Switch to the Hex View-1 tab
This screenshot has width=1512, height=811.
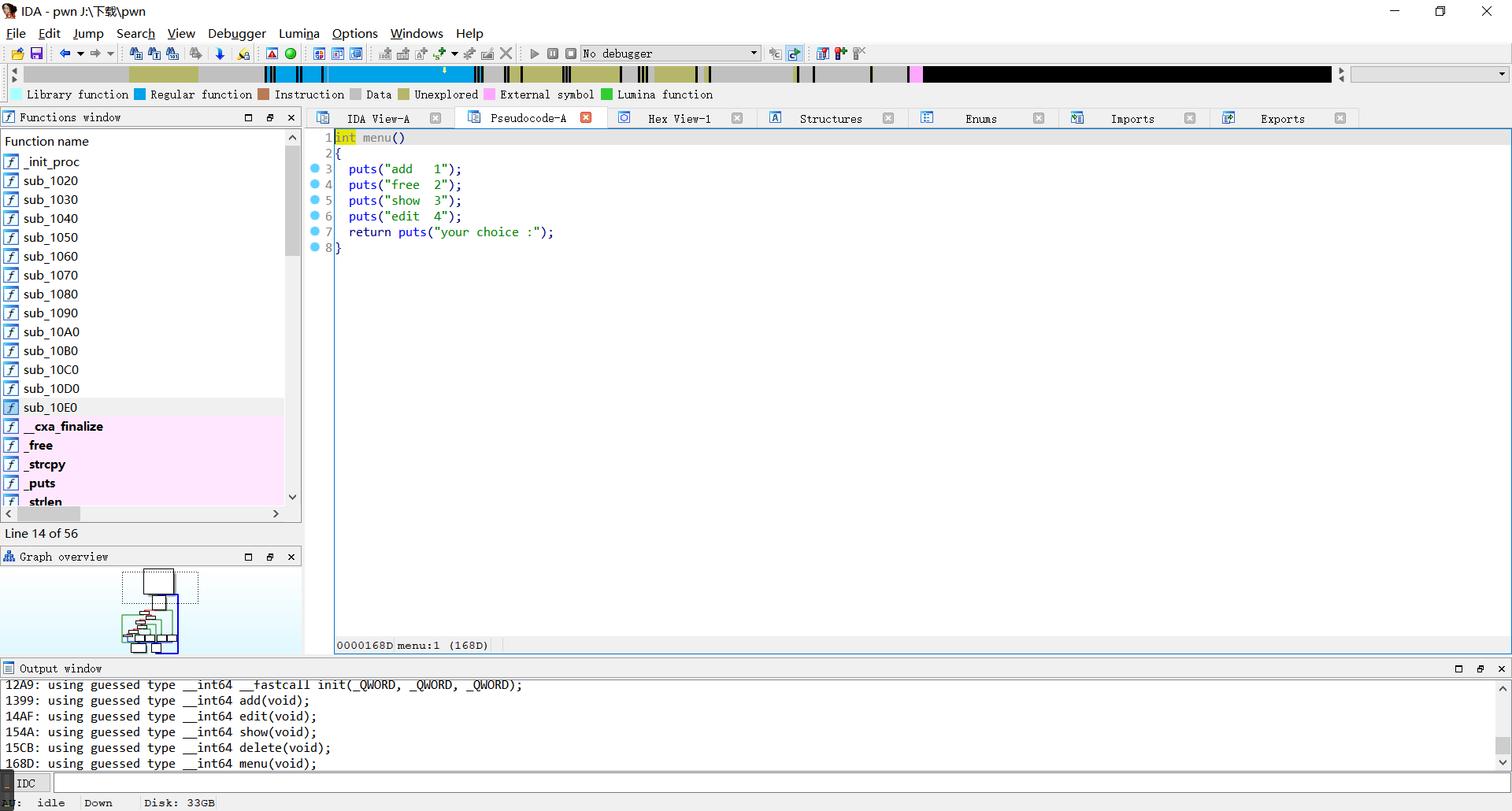click(x=679, y=119)
